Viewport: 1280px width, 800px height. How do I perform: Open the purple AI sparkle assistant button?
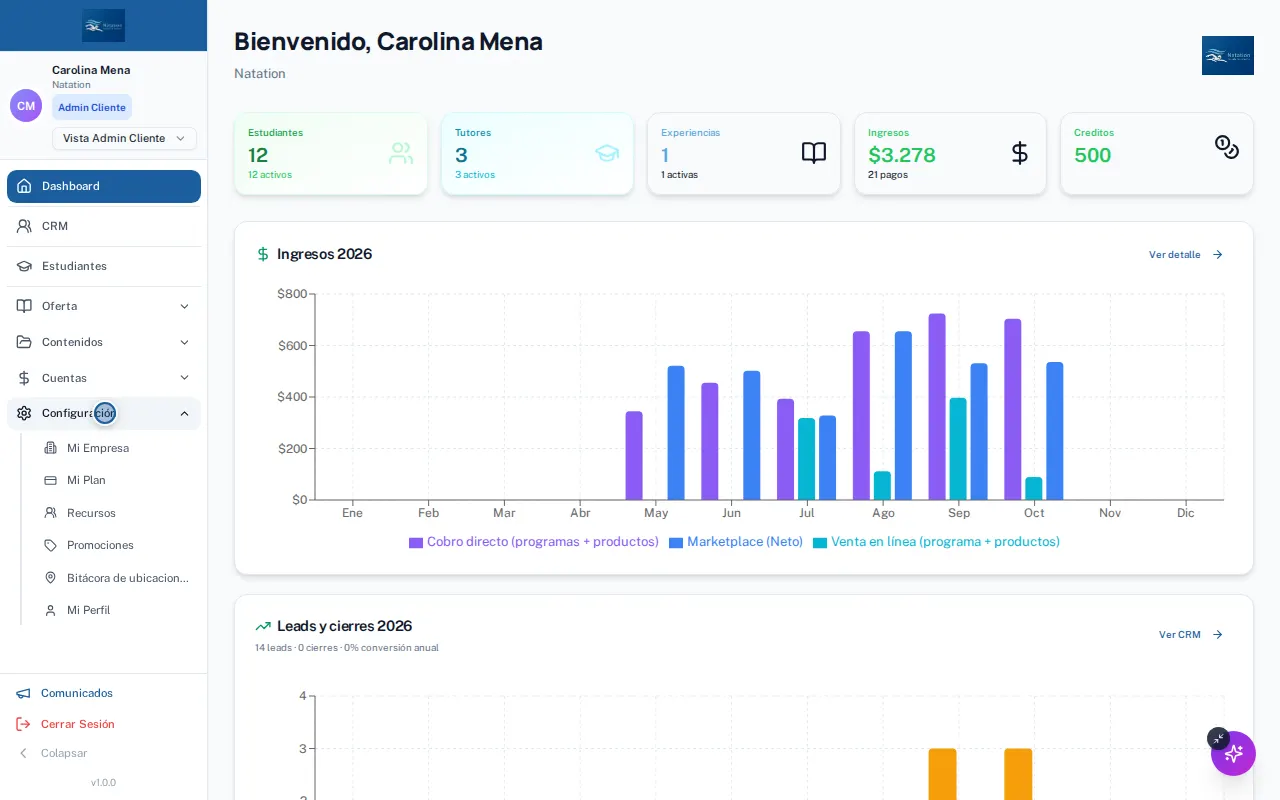click(1233, 753)
